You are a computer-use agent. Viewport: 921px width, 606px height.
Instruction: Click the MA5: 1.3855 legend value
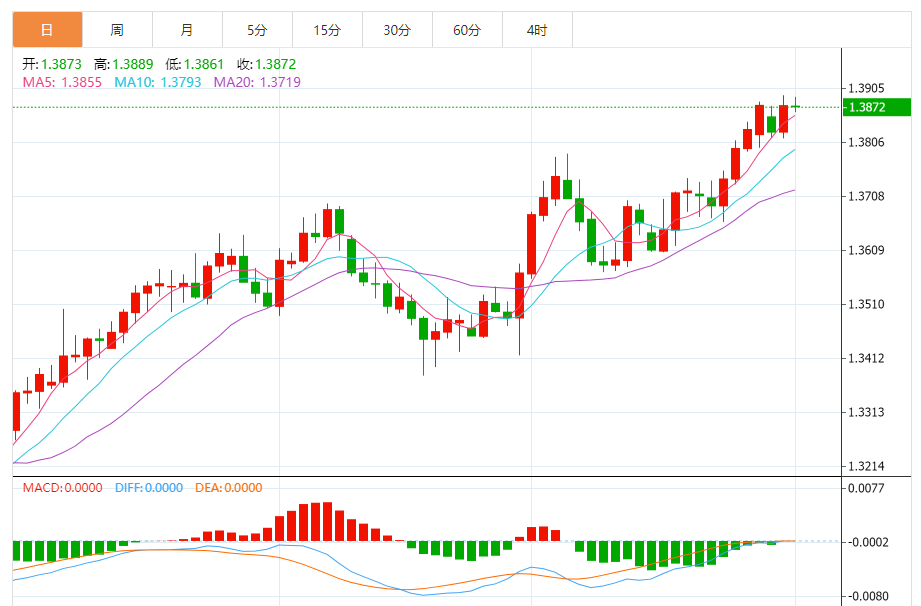(x=62, y=82)
